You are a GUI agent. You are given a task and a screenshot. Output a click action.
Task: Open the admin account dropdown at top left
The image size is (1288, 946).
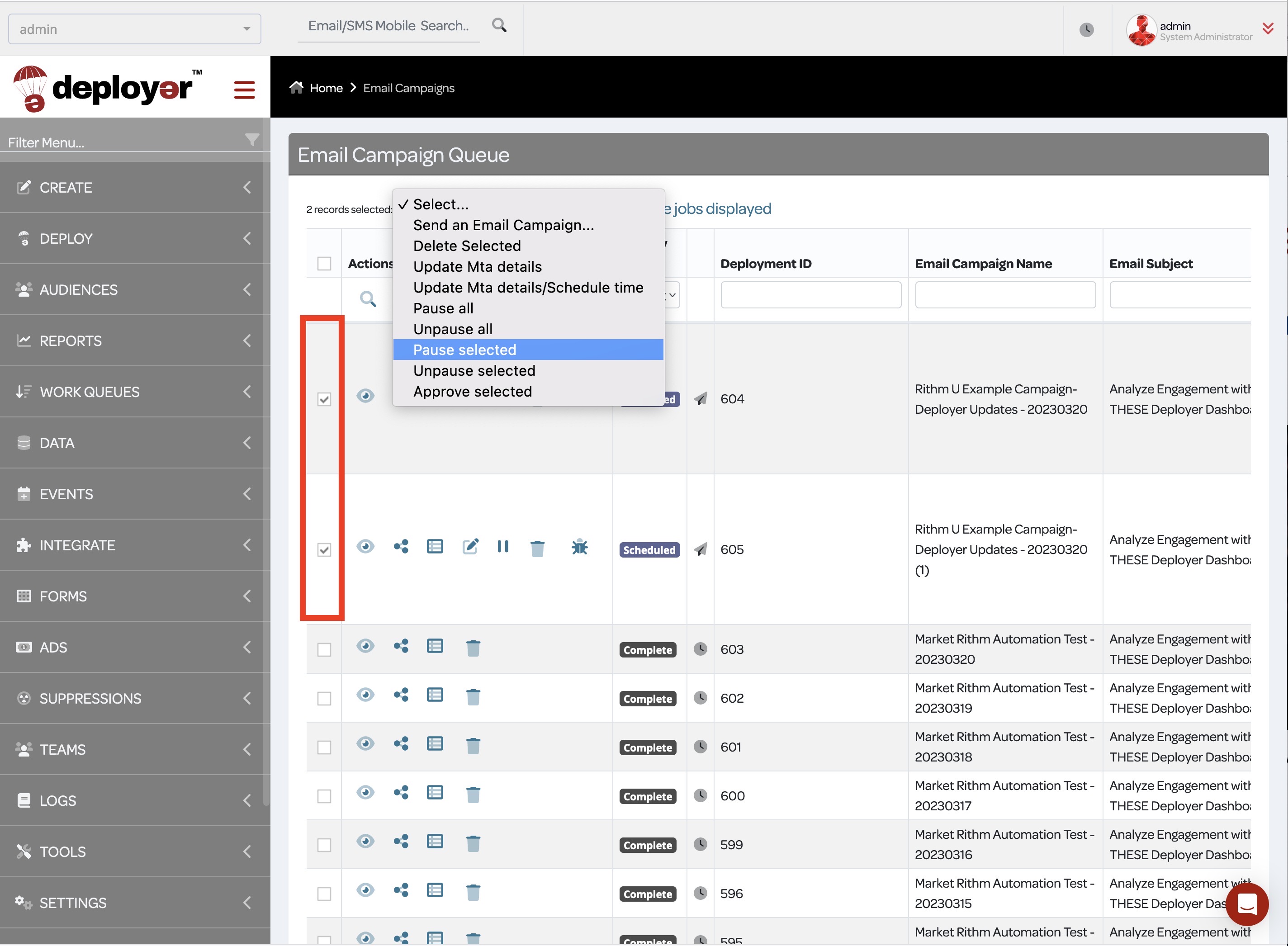(135, 29)
